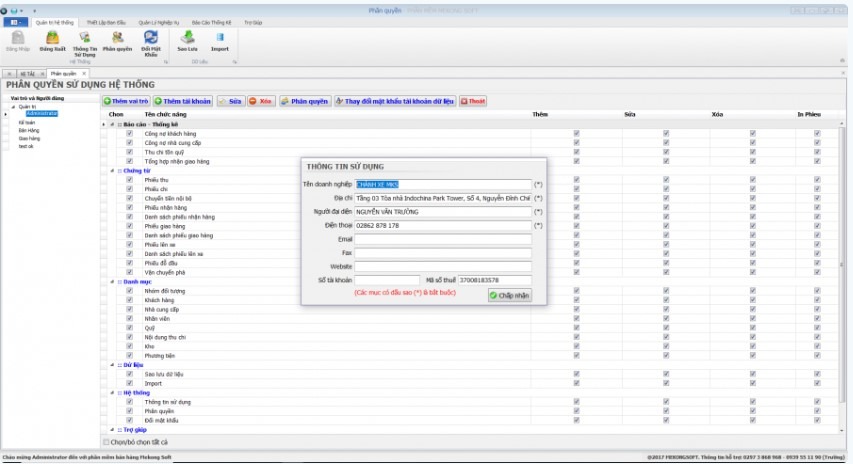Click the Sửa edit button
This screenshot has height=464, width=853.
(230, 101)
